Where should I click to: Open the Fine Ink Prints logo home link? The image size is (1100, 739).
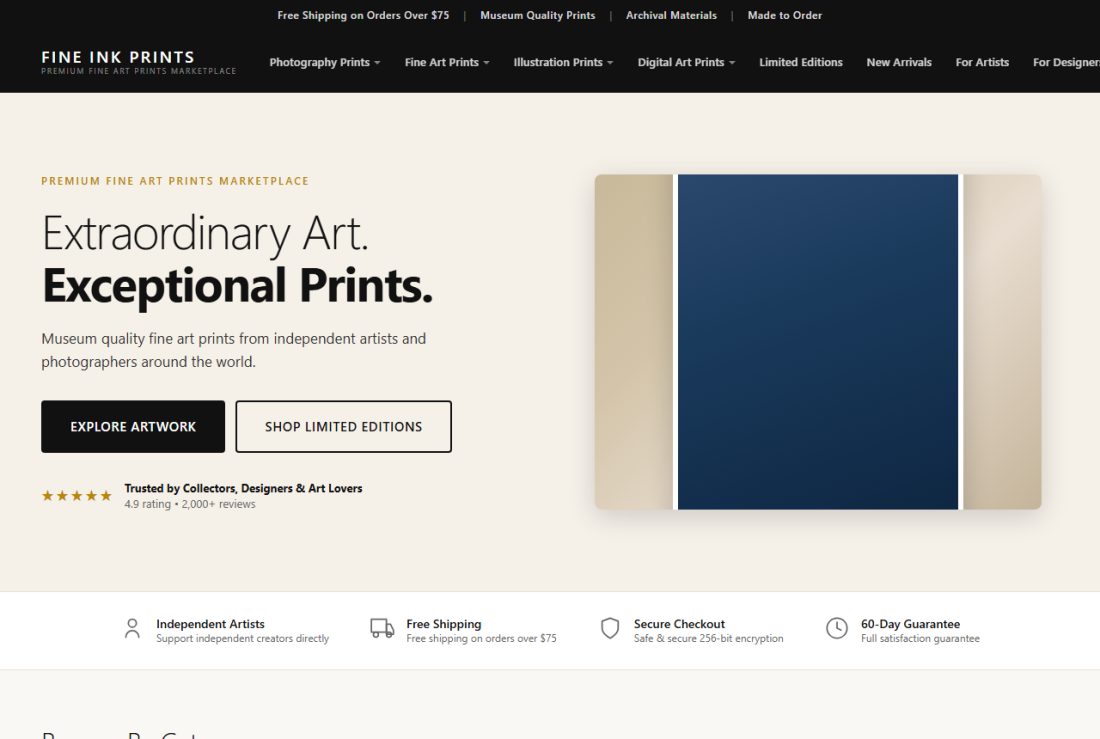coord(138,62)
